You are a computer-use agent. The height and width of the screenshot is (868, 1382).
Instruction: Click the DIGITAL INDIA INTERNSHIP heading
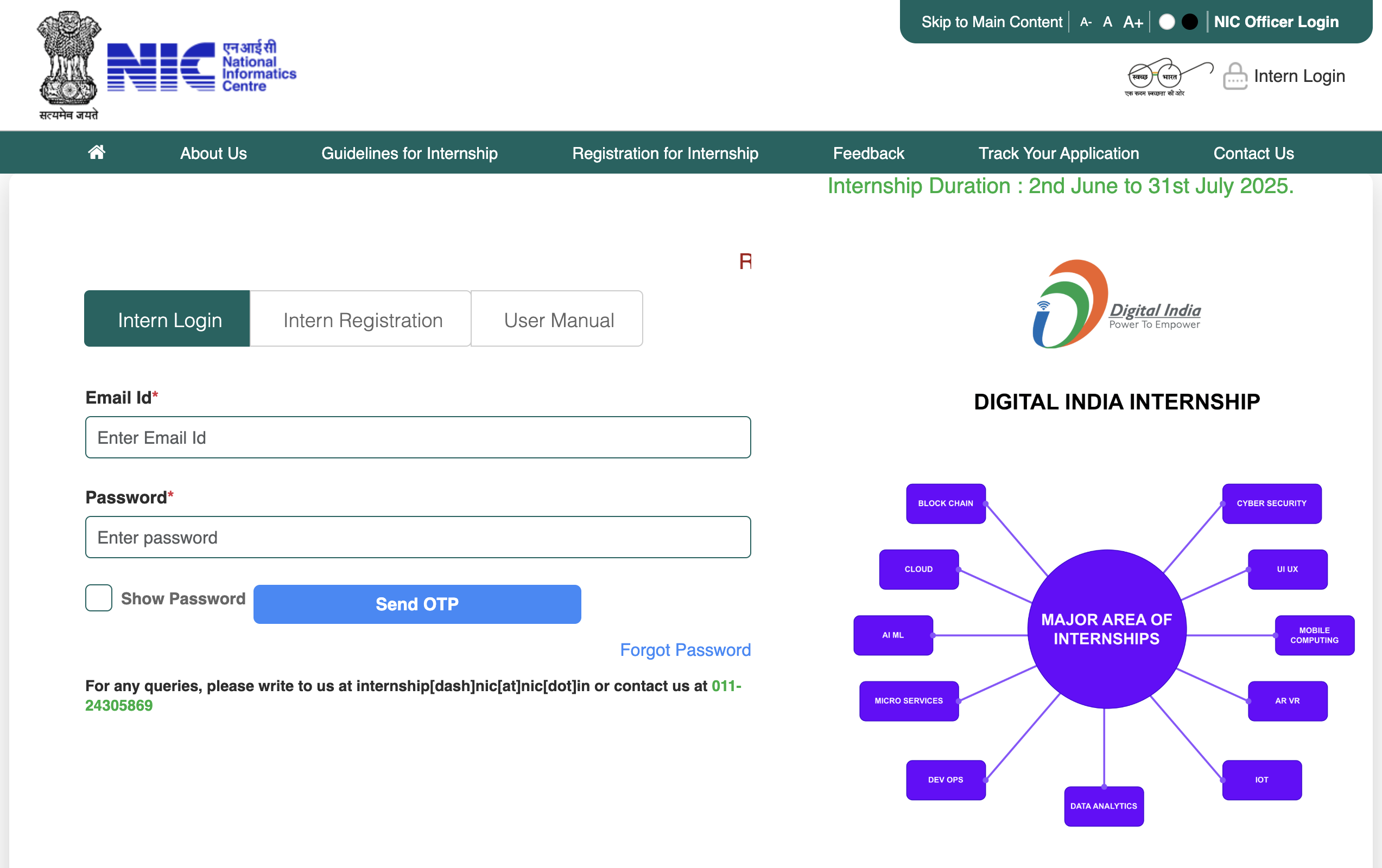[1117, 401]
